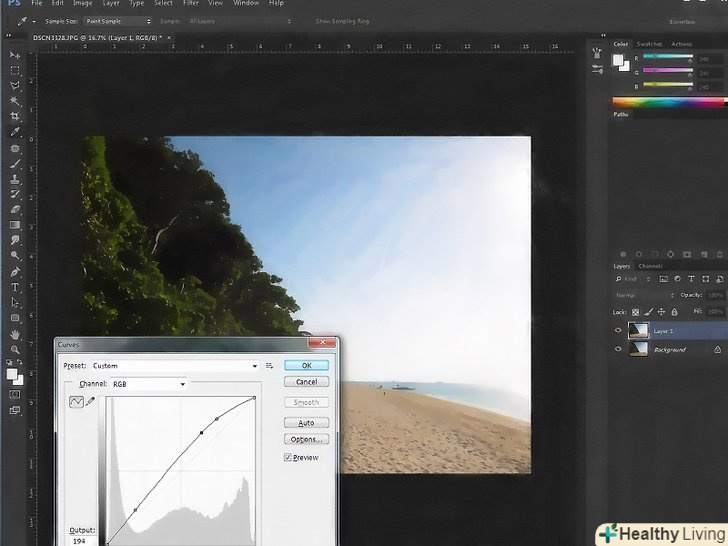
Task: Choose the curve point editing mode icon
Action: click(76, 401)
